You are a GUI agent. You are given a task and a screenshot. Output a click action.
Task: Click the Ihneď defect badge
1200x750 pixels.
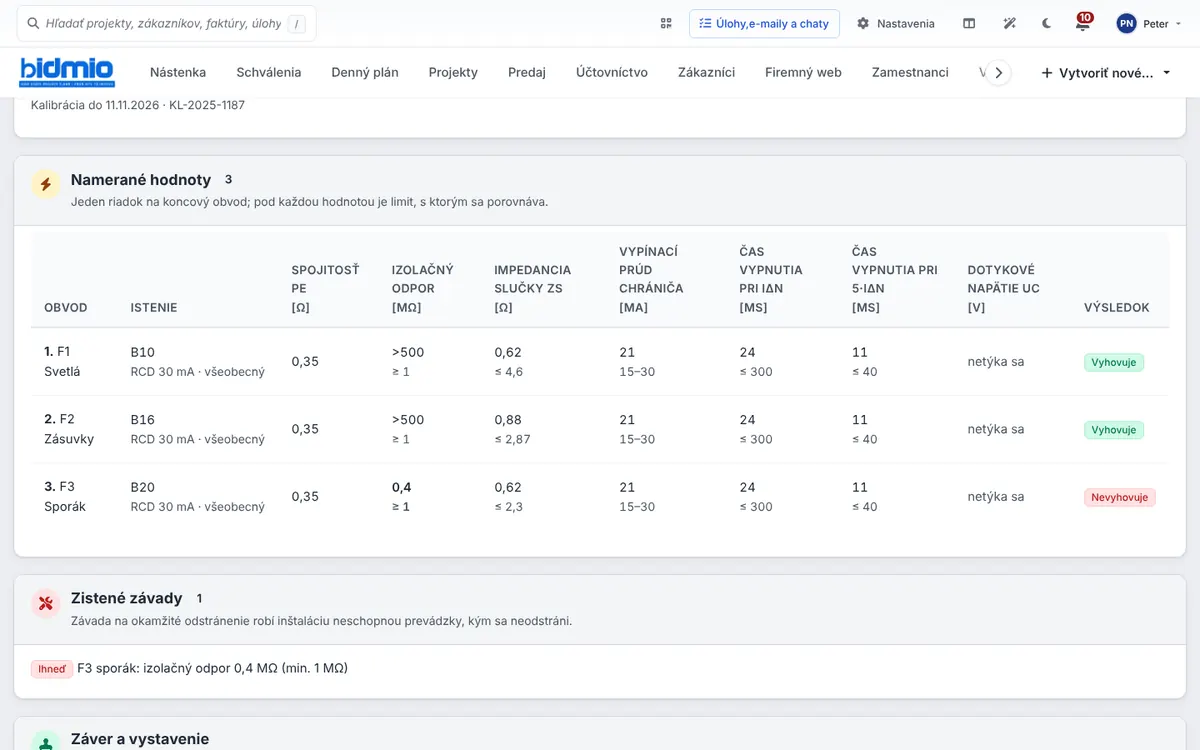tap(52, 669)
